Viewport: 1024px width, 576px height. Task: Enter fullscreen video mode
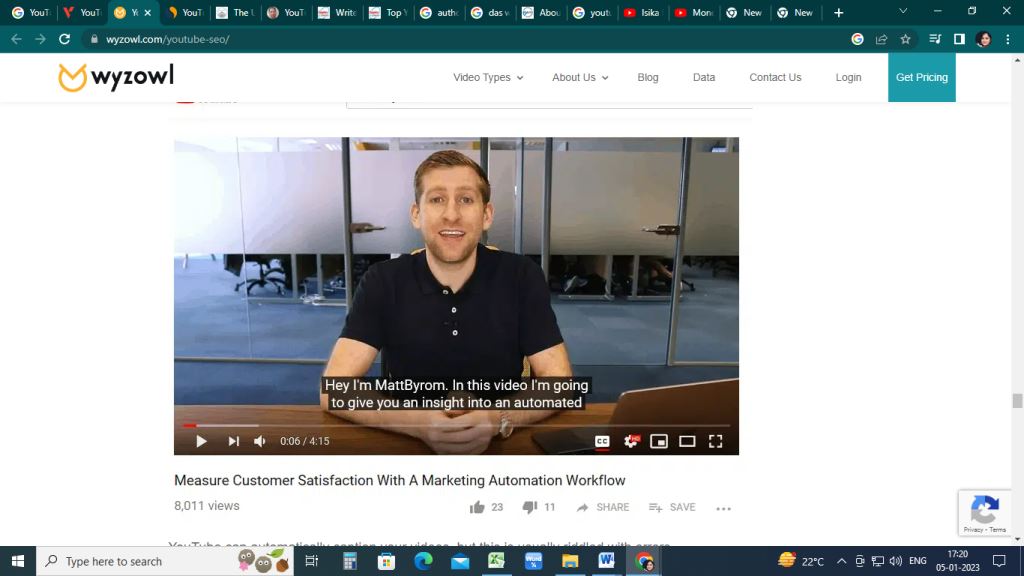tap(716, 441)
